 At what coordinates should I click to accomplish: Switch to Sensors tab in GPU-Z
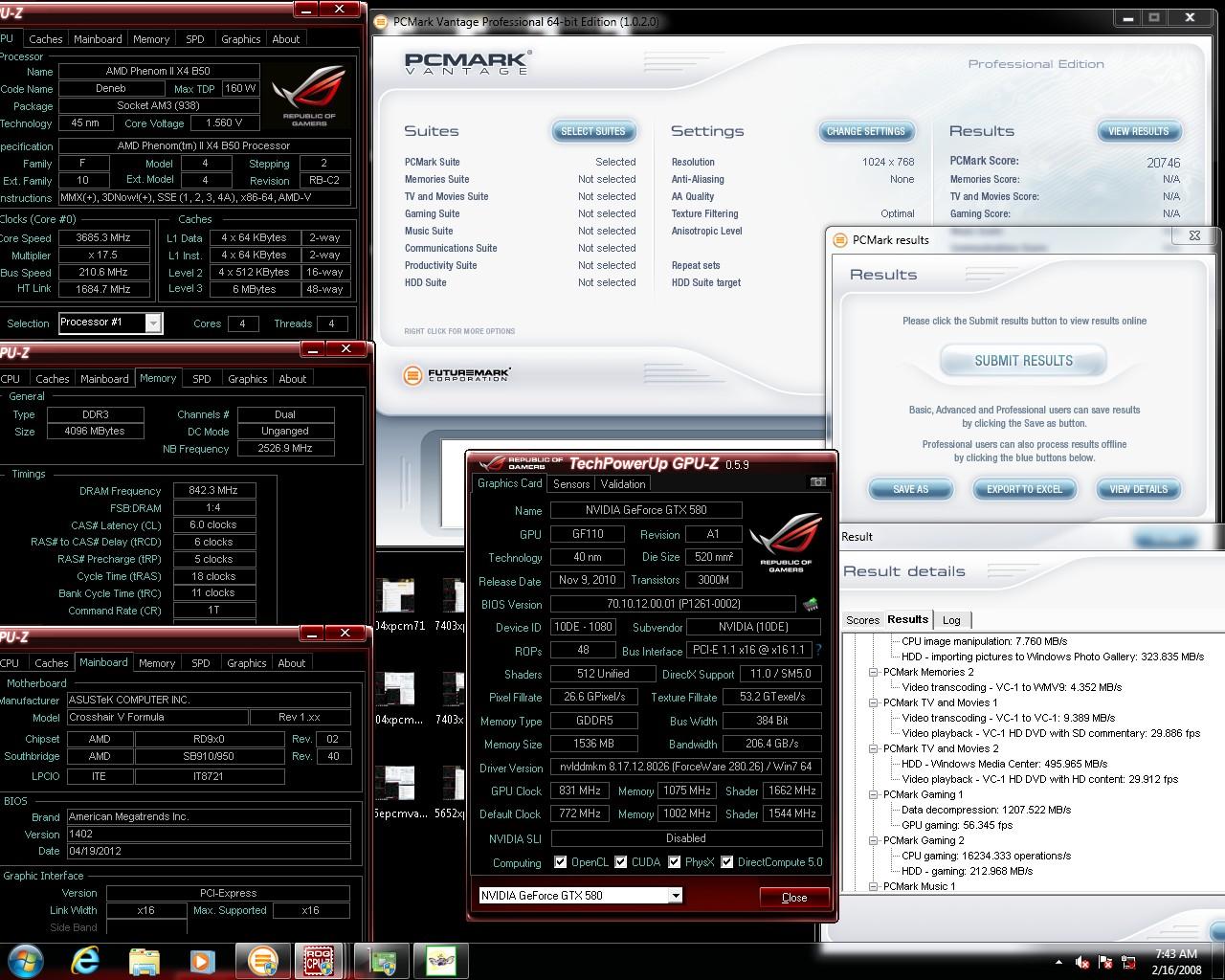571,484
